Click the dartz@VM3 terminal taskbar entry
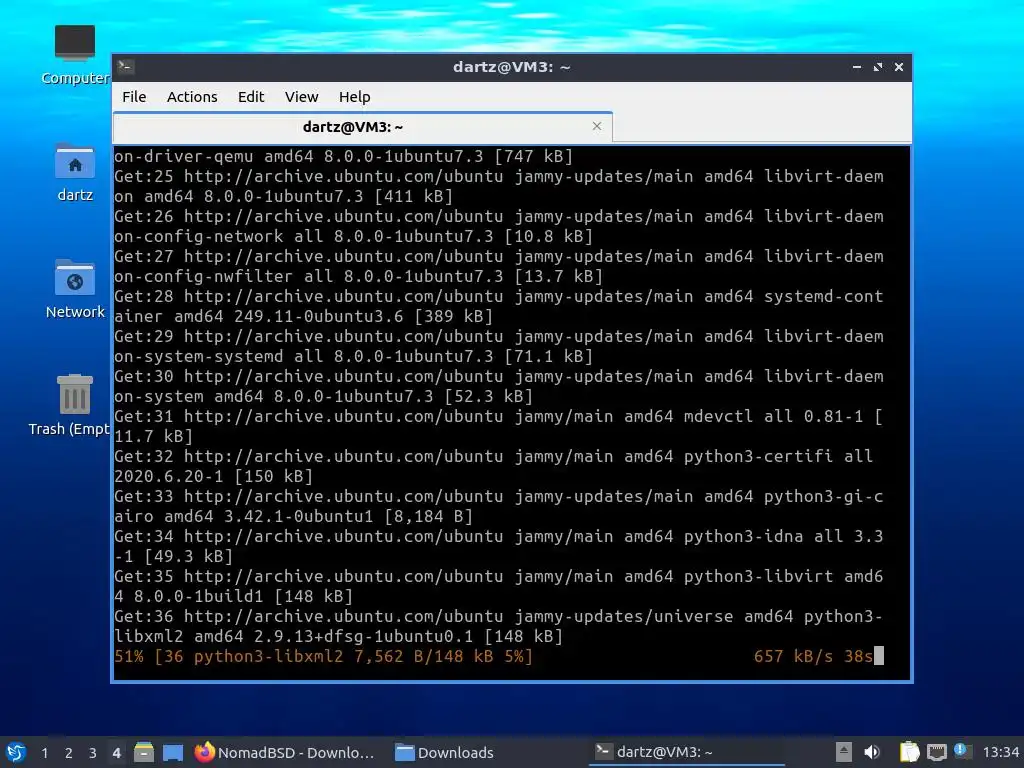This screenshot has height=768, width=1024. pos(686,752)
